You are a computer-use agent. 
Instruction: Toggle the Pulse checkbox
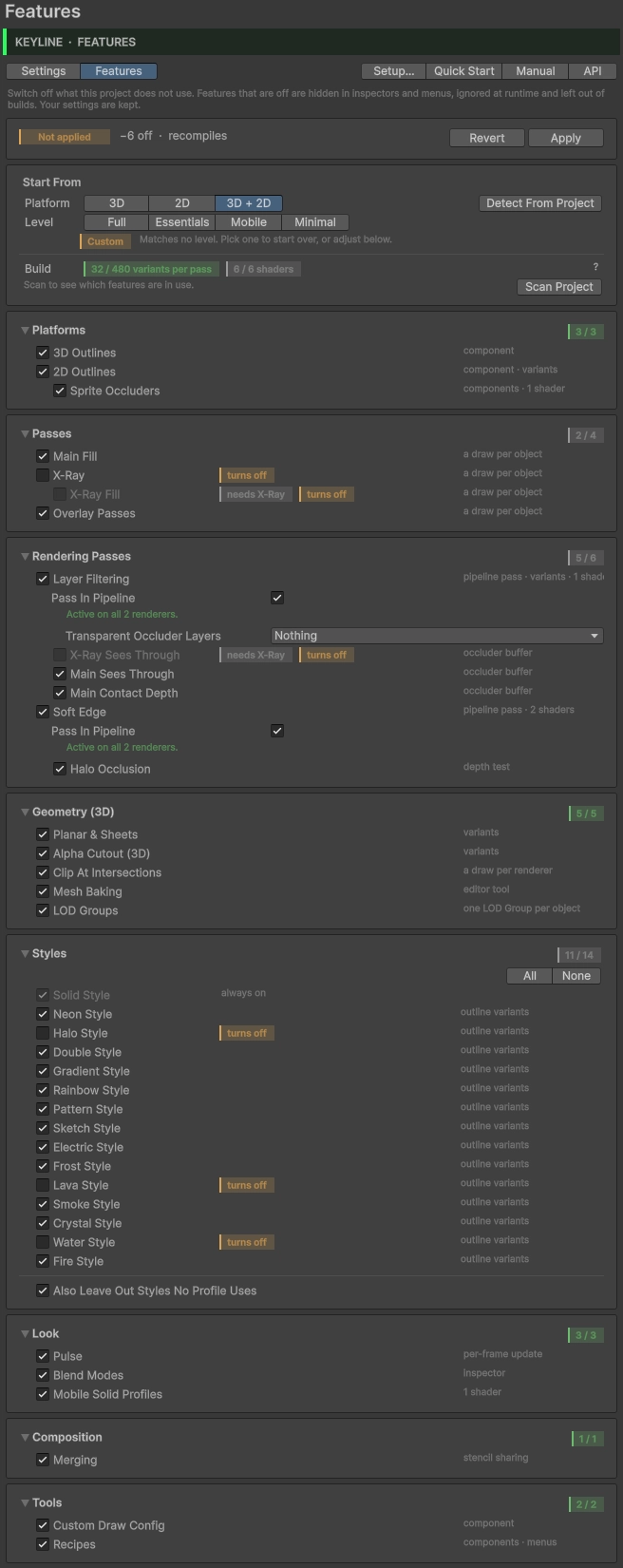43,1356
